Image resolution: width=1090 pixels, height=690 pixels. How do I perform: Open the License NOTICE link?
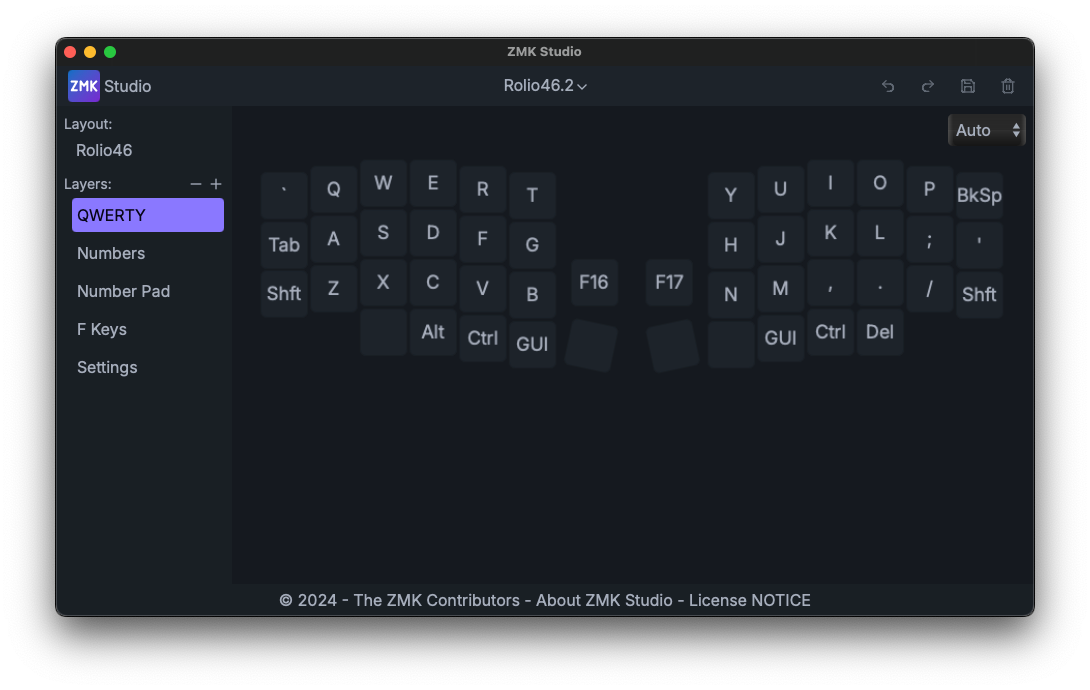pyautogui.click(x=749, y=600)
